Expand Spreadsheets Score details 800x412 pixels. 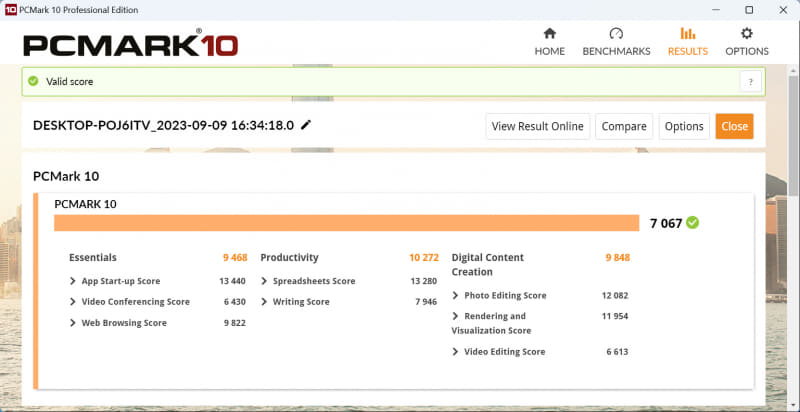coord(264,281)
